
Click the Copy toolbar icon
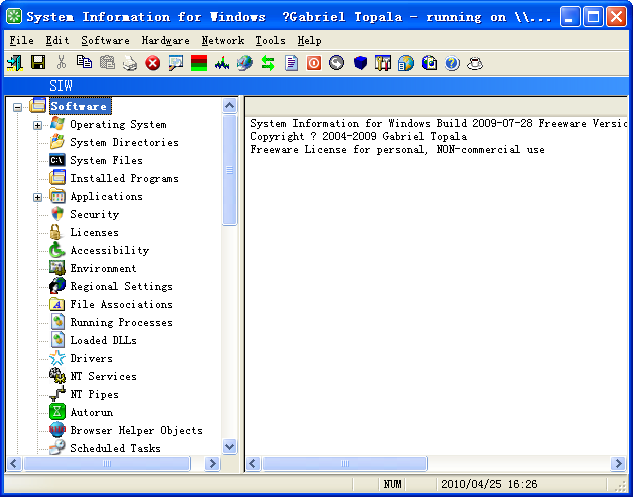pos(84,63)
